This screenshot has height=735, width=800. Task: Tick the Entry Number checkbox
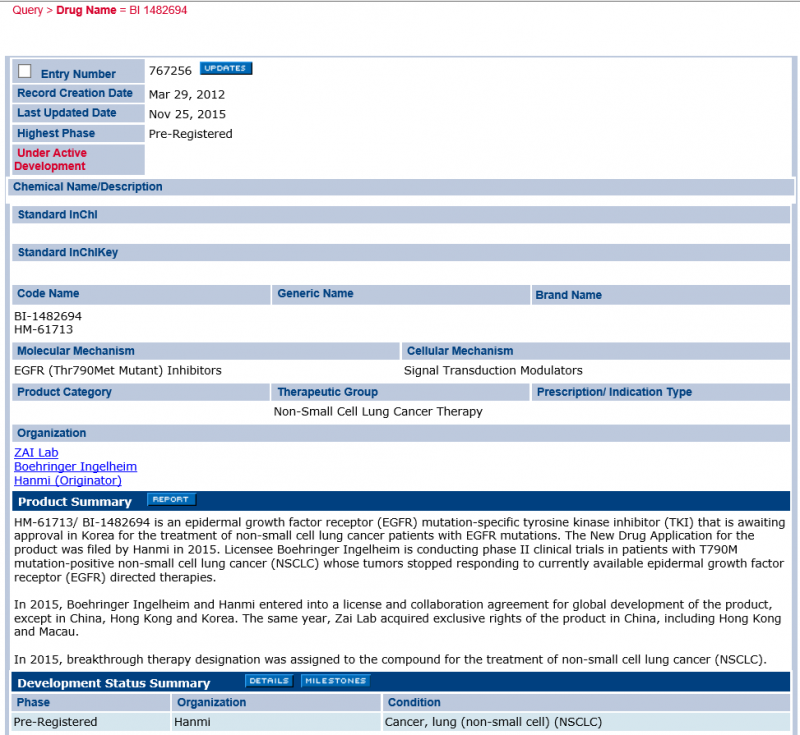pyautogui.click(x=24, y=71)
